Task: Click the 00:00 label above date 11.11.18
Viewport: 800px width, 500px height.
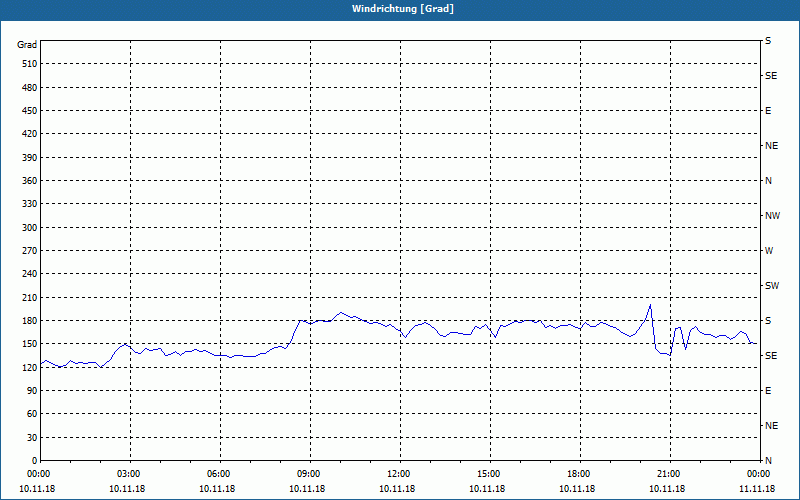Action: click(759, 474)
